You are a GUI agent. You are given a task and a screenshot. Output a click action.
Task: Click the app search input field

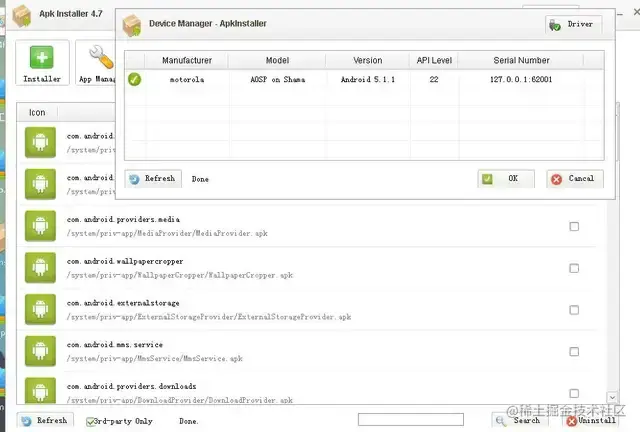point(411,419)
